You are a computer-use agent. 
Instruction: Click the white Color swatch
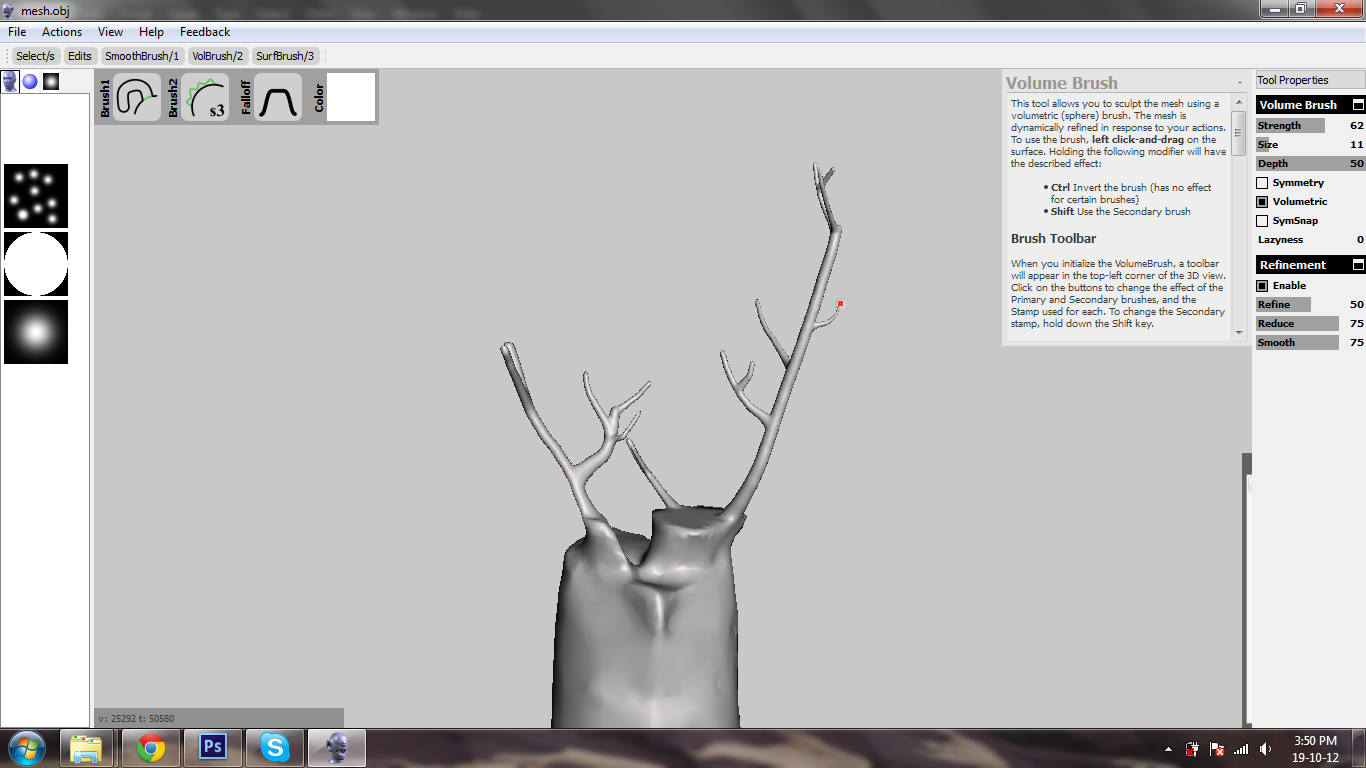point(351,97)
